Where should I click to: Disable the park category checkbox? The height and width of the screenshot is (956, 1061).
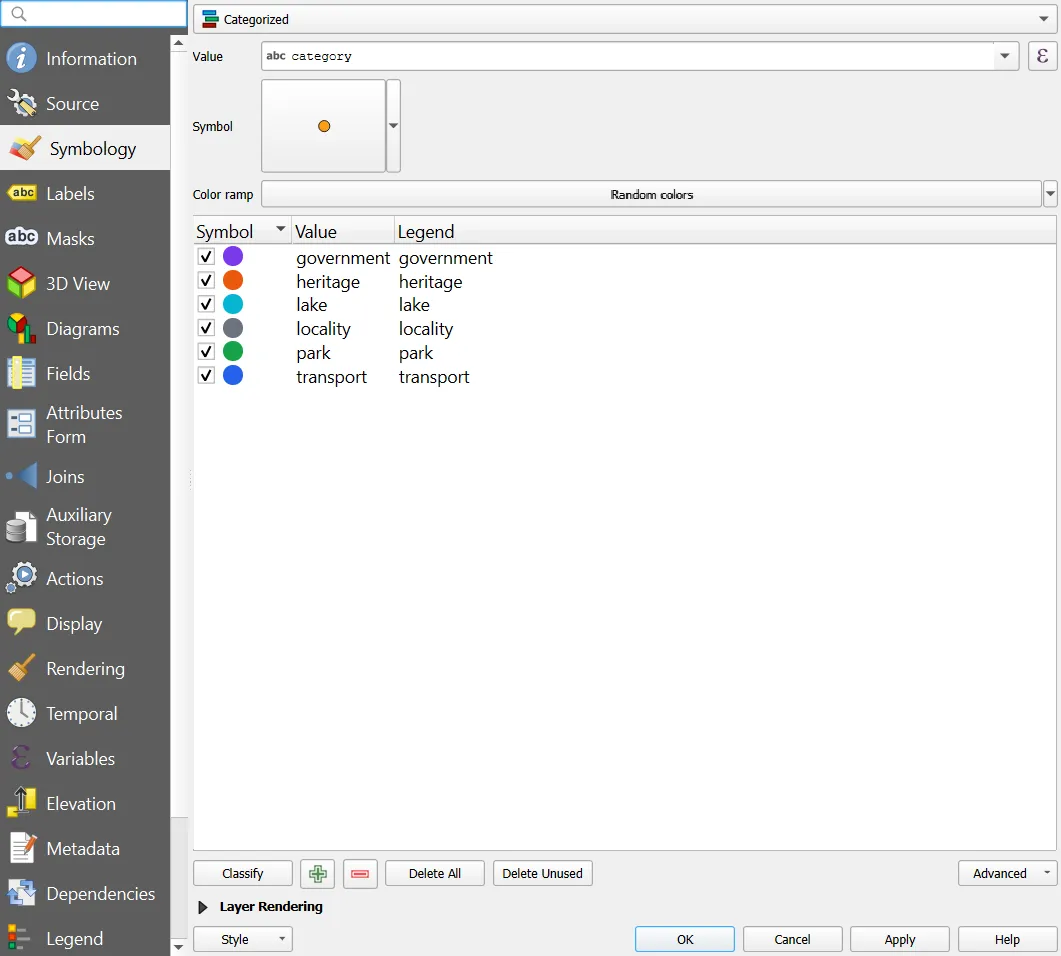(x=206, y=352)
